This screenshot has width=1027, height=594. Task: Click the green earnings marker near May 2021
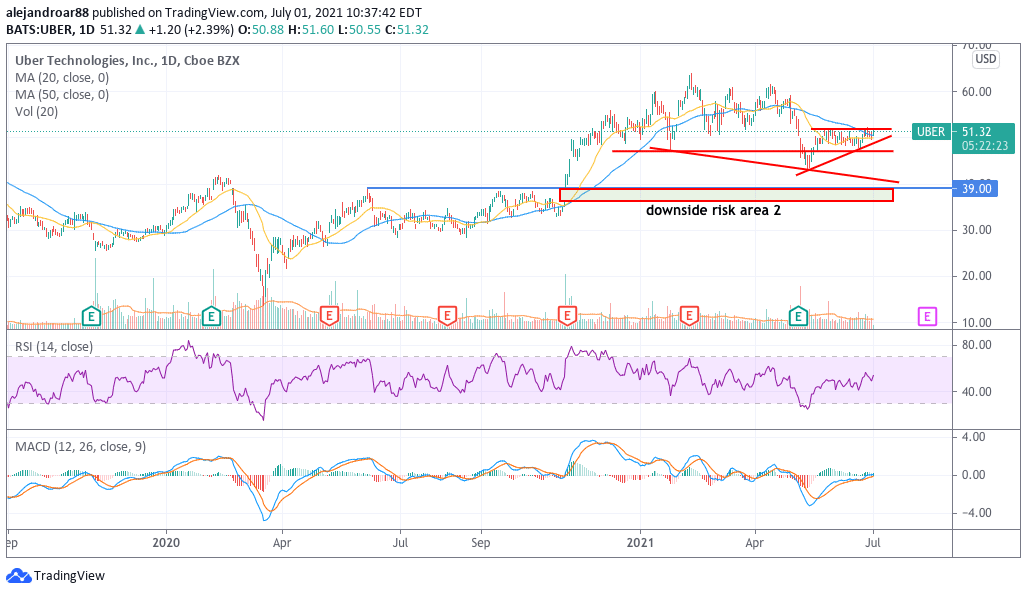[798, 317]
